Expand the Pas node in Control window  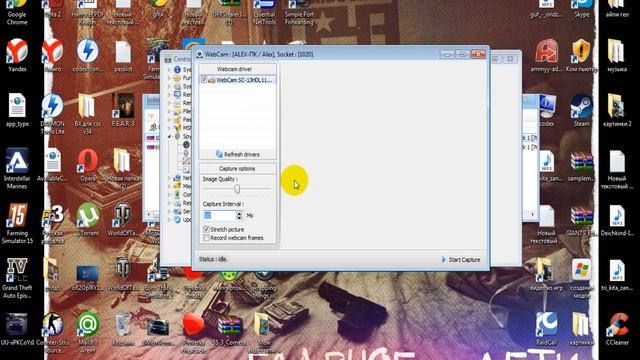[169, 120]
